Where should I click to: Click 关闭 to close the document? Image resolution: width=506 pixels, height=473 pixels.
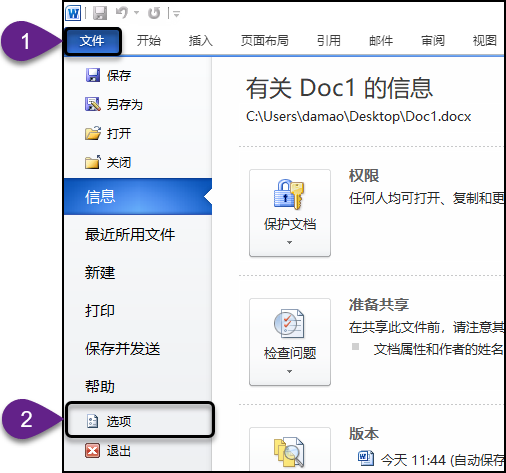coord(108,163)
